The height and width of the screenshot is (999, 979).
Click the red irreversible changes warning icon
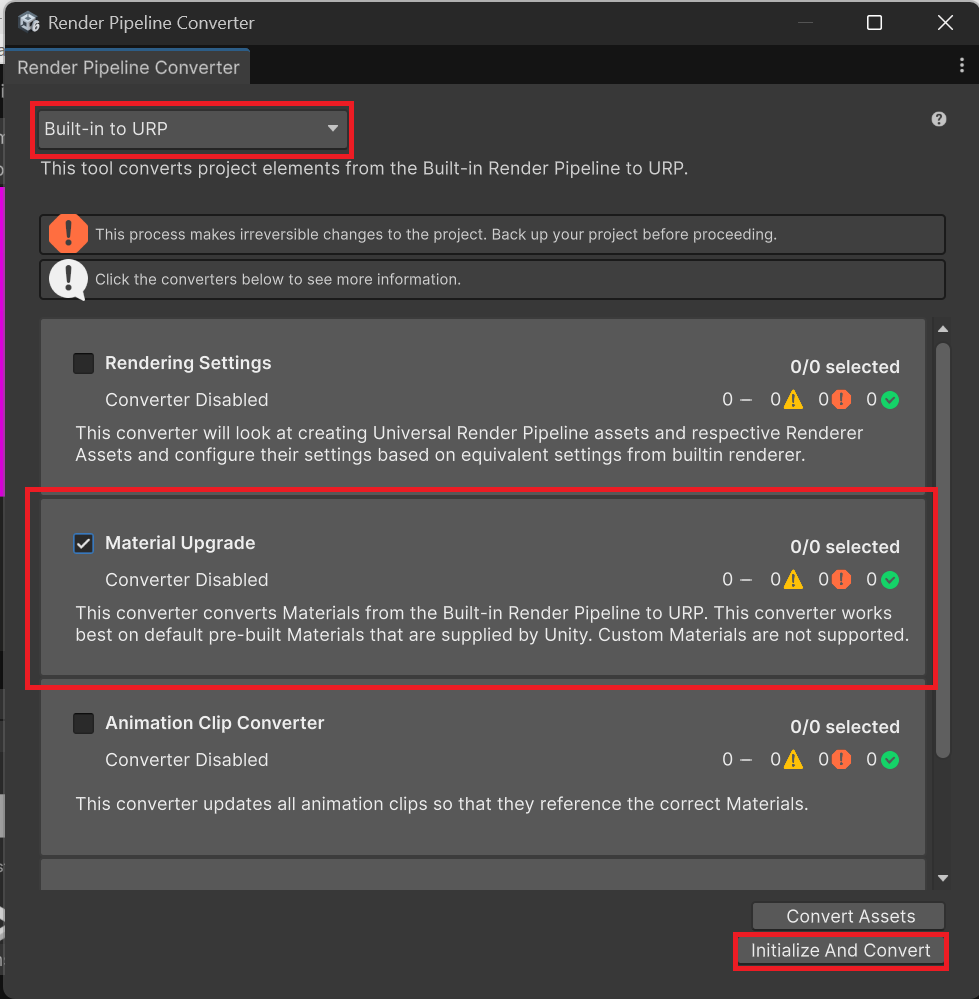tap(68, 234)
